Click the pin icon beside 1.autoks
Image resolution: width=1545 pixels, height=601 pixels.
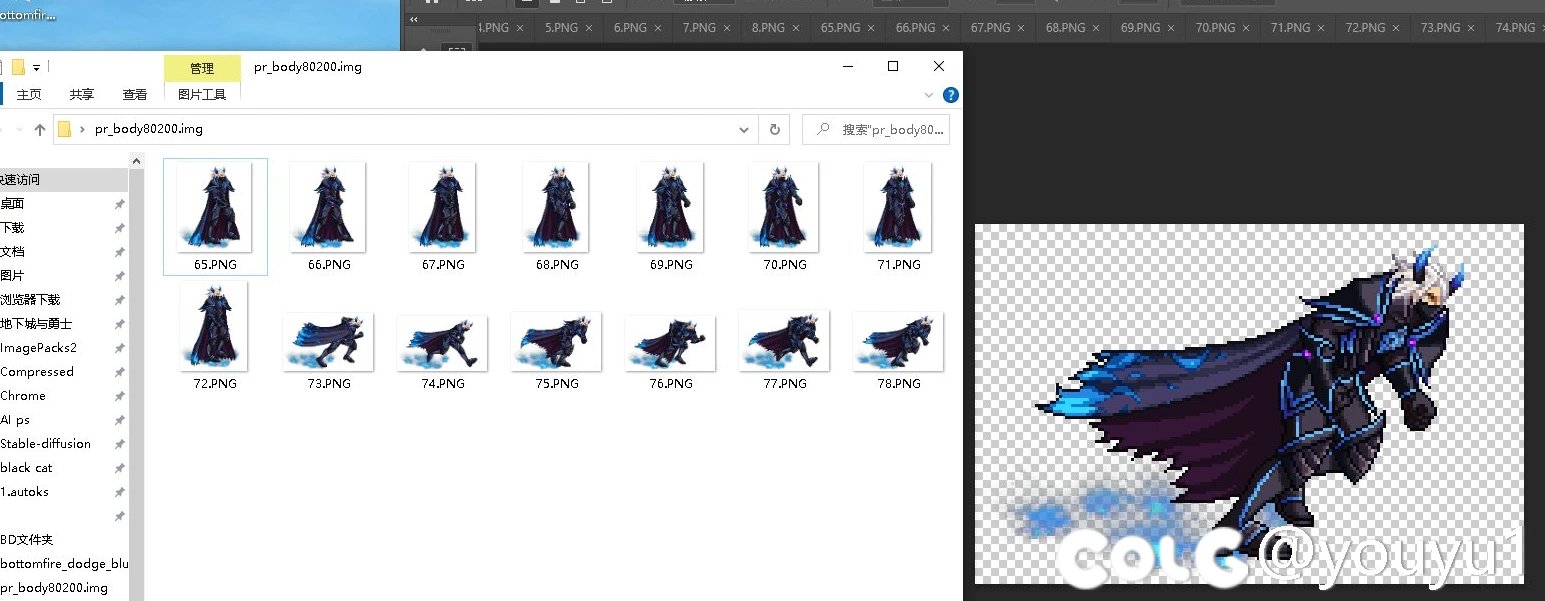coord(120,492)
